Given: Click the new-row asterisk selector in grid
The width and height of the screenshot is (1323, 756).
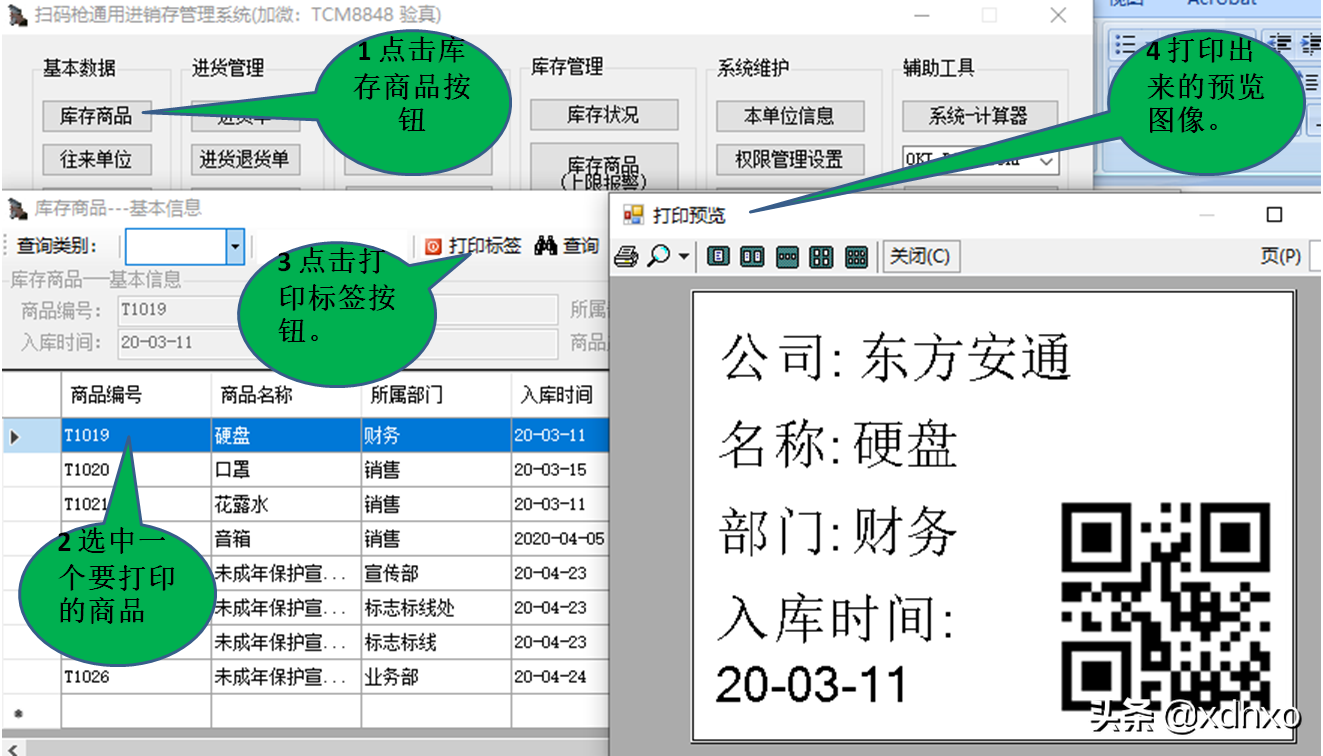Looking at the screenshot, I should coord(31,712).
